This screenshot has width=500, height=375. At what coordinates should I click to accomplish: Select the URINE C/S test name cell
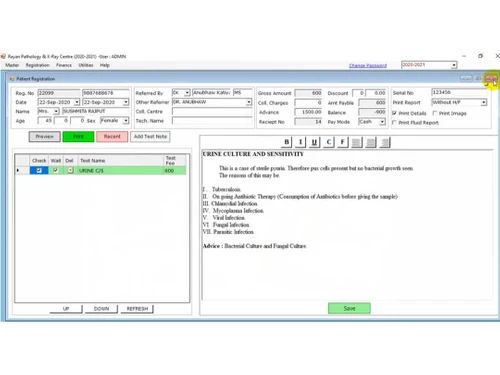tap(120, 170)
